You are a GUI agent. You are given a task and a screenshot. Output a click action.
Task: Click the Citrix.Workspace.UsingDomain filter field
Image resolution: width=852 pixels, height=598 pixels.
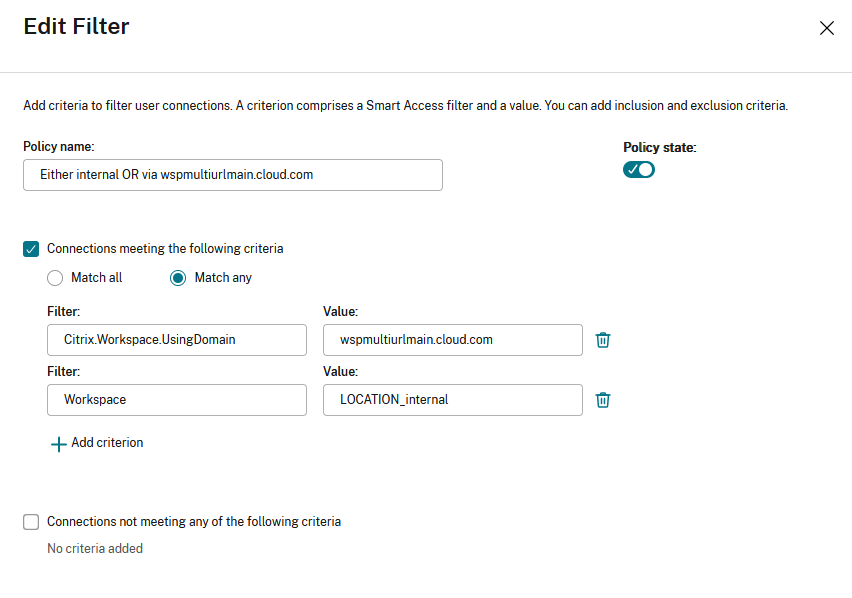coord(177,340)
